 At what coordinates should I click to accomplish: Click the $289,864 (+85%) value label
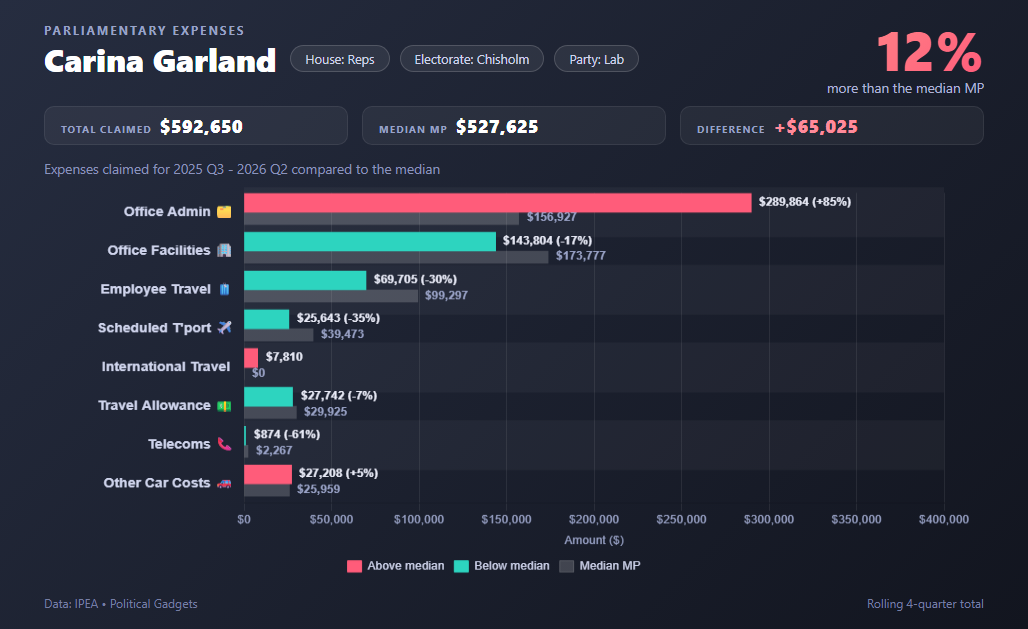804,202
